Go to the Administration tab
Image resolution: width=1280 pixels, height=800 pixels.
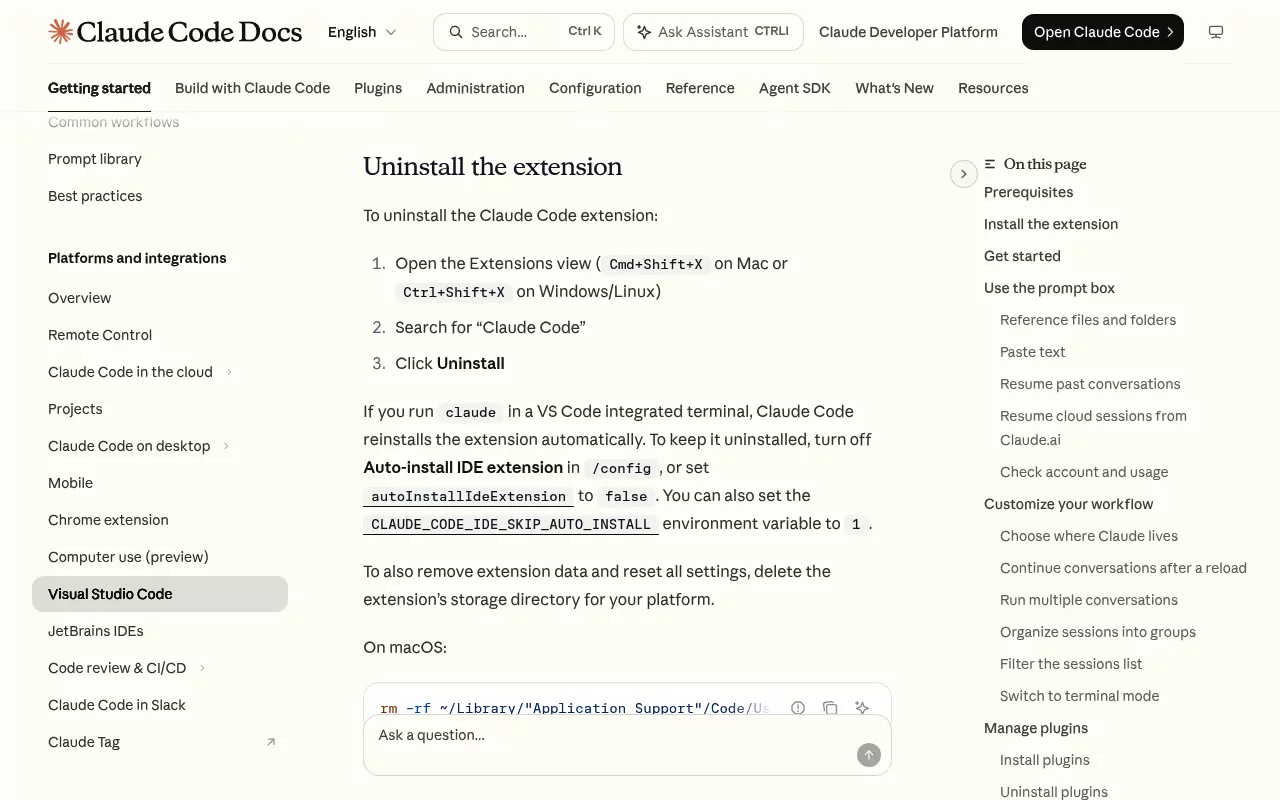(x=475, y=88)
